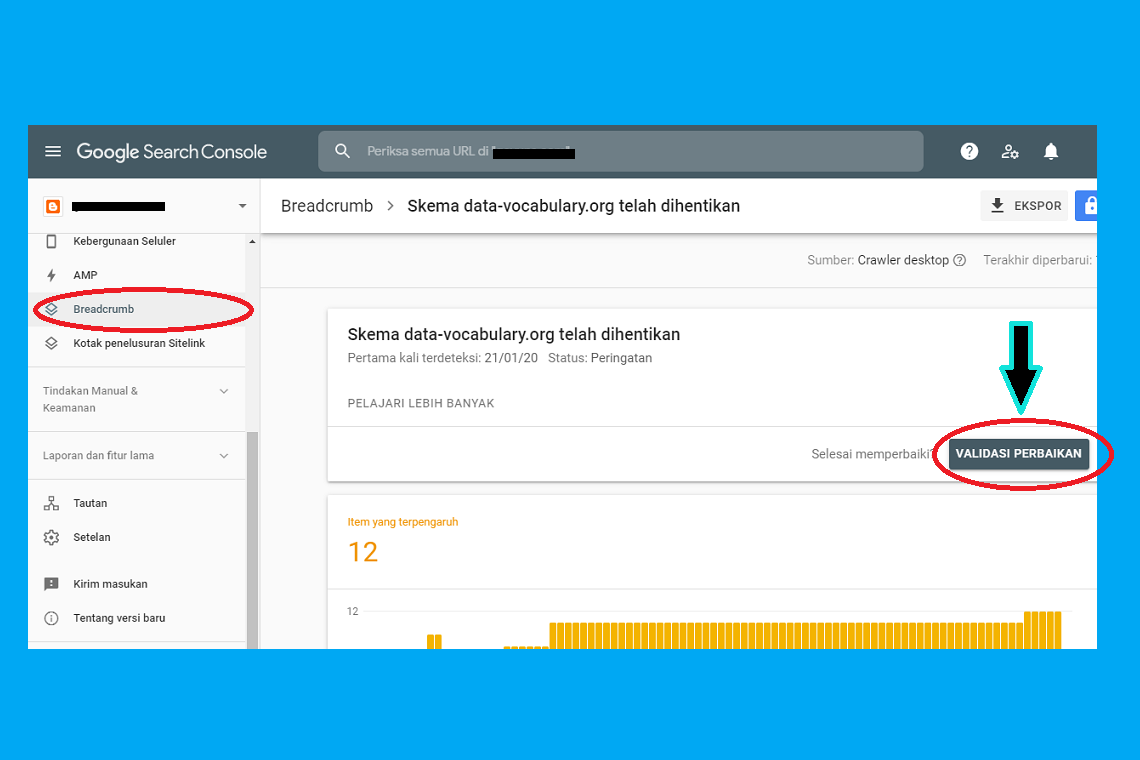Click the AMP lightning bolt icon
This screenshot has height=760, width=1140.
[x=51, y=275]
